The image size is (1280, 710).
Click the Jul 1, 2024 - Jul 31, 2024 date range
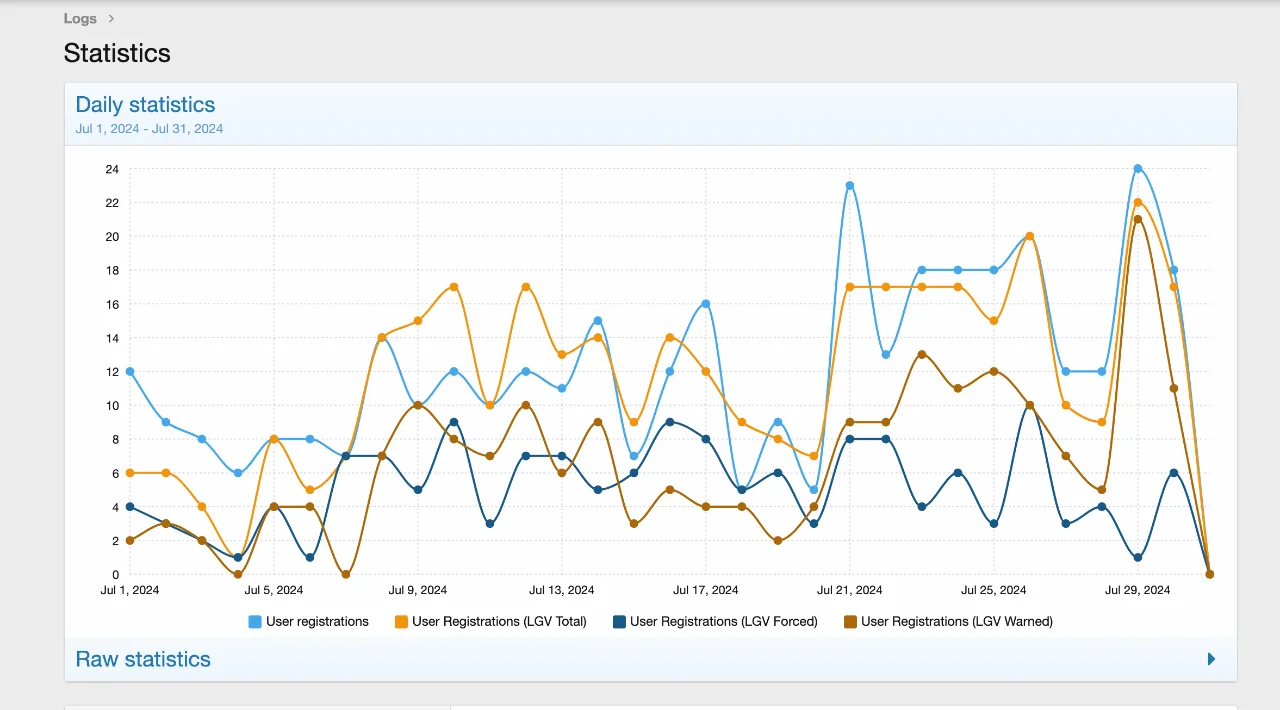(x=149, y=129)
